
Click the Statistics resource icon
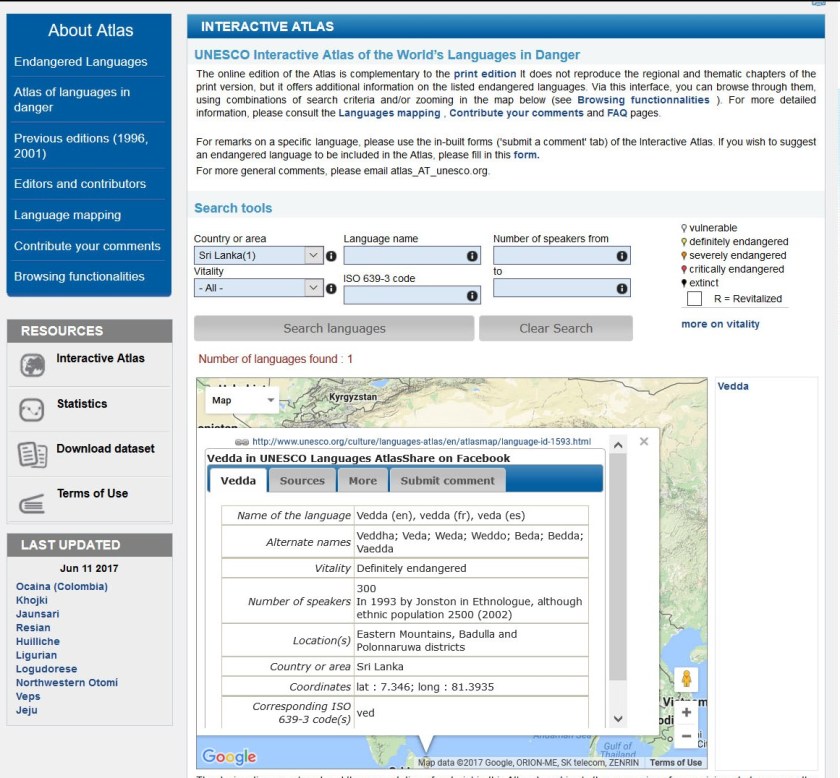pyautogui.click(x=32, y=410)
